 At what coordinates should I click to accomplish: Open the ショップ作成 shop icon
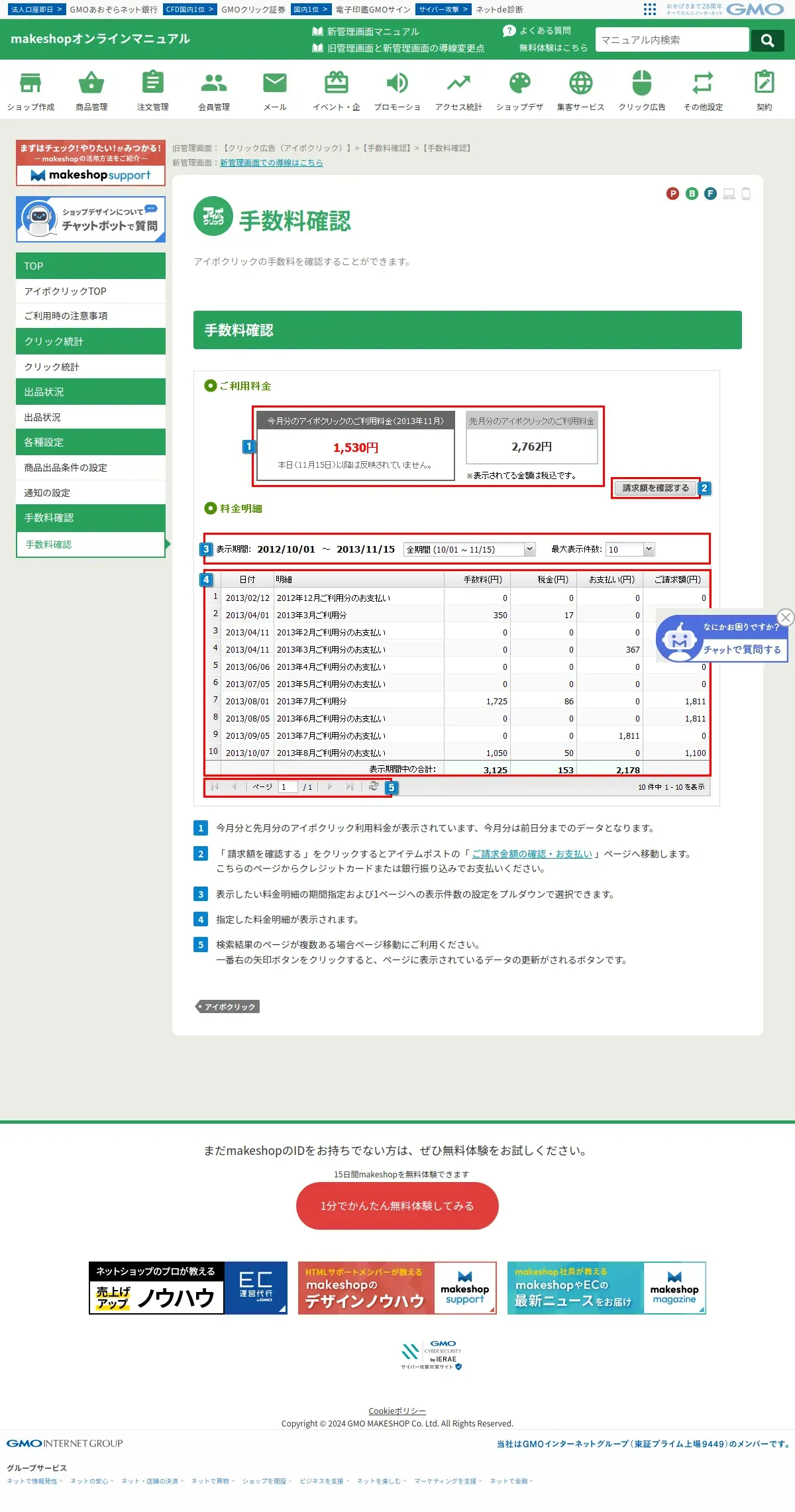coord(30,83)
